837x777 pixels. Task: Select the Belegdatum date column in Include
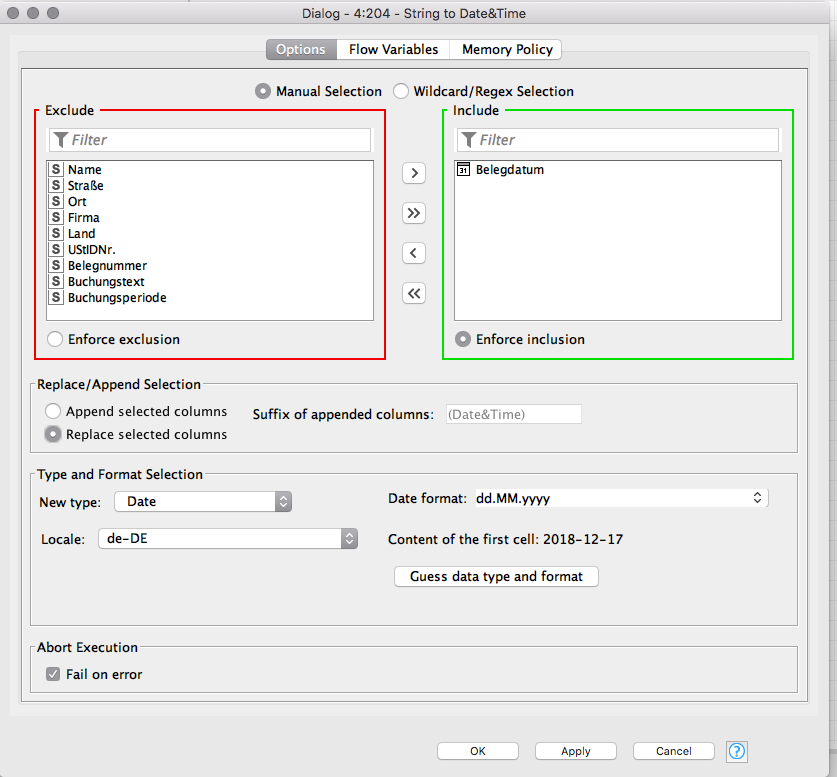[x=509, y=170]
